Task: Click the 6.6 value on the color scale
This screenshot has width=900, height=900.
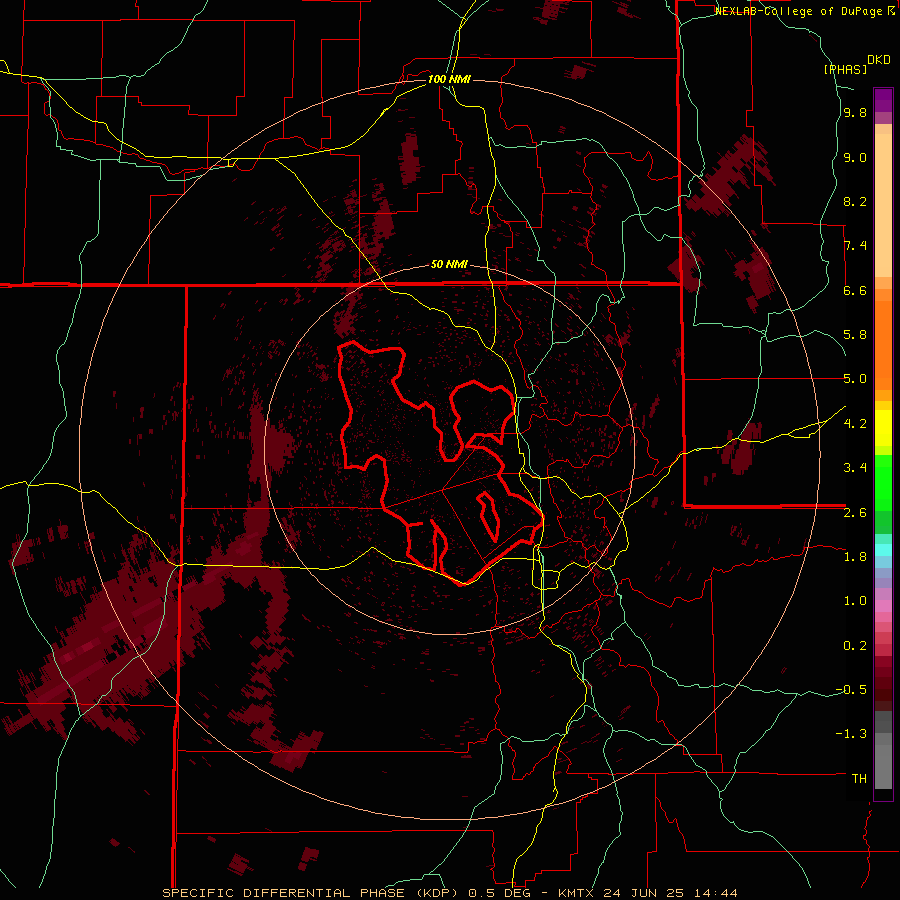Action: pos(855,290)
